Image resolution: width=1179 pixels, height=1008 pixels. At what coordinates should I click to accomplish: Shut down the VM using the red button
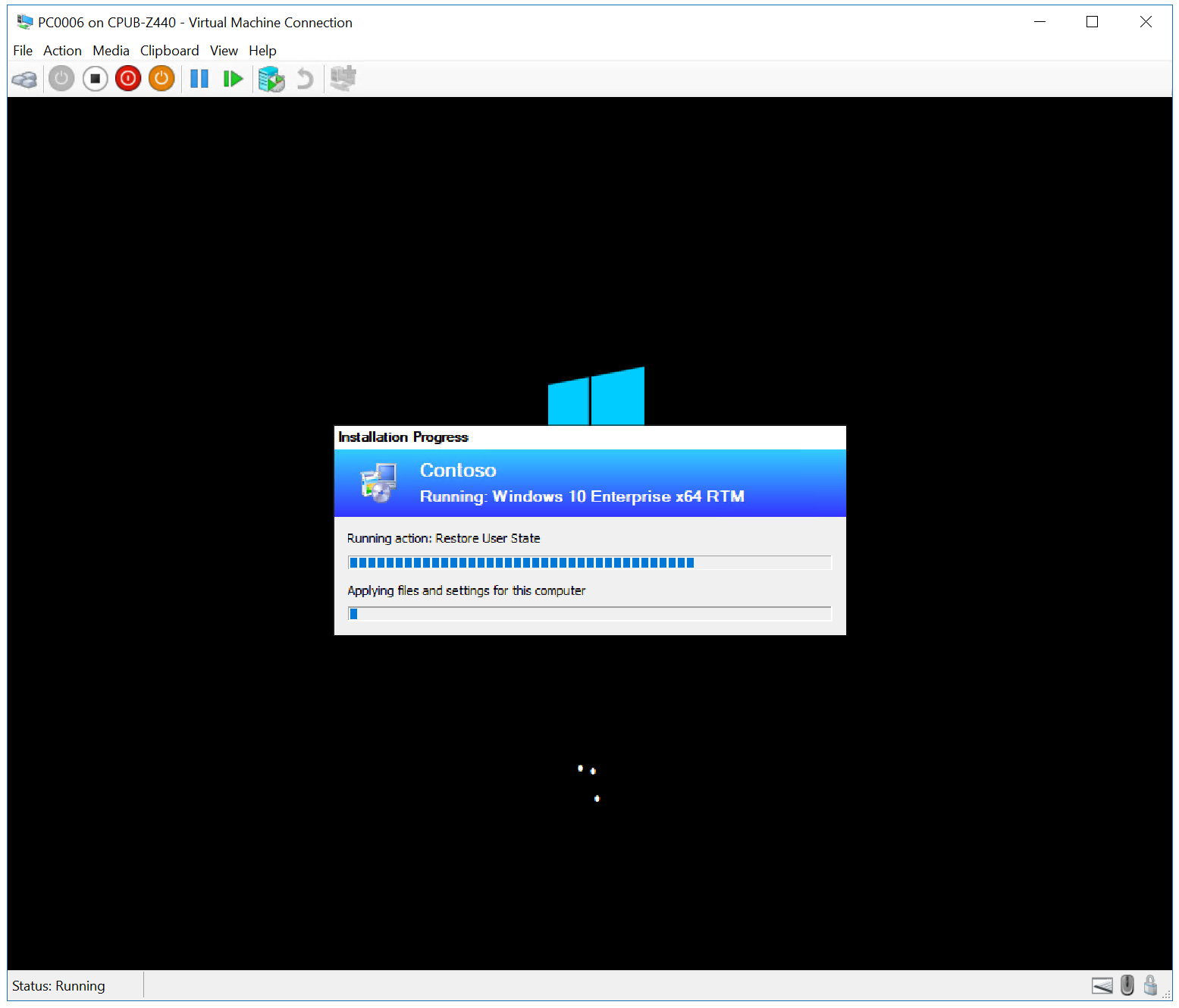click(x=128, y=79)
